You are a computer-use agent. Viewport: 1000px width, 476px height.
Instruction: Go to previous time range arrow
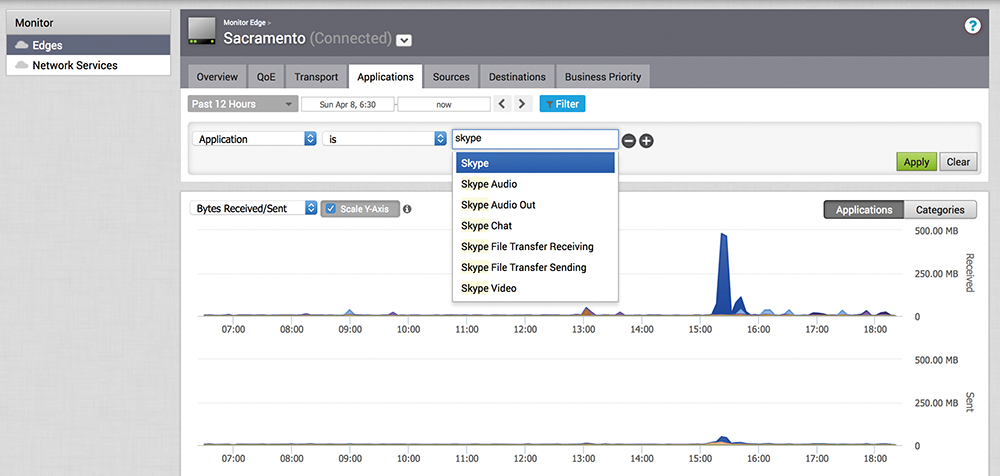(x=503, y=104)
